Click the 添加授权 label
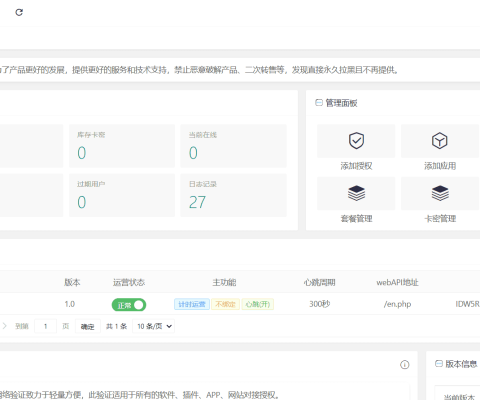This screenshot has width=480, height=400. click(356, 166)
